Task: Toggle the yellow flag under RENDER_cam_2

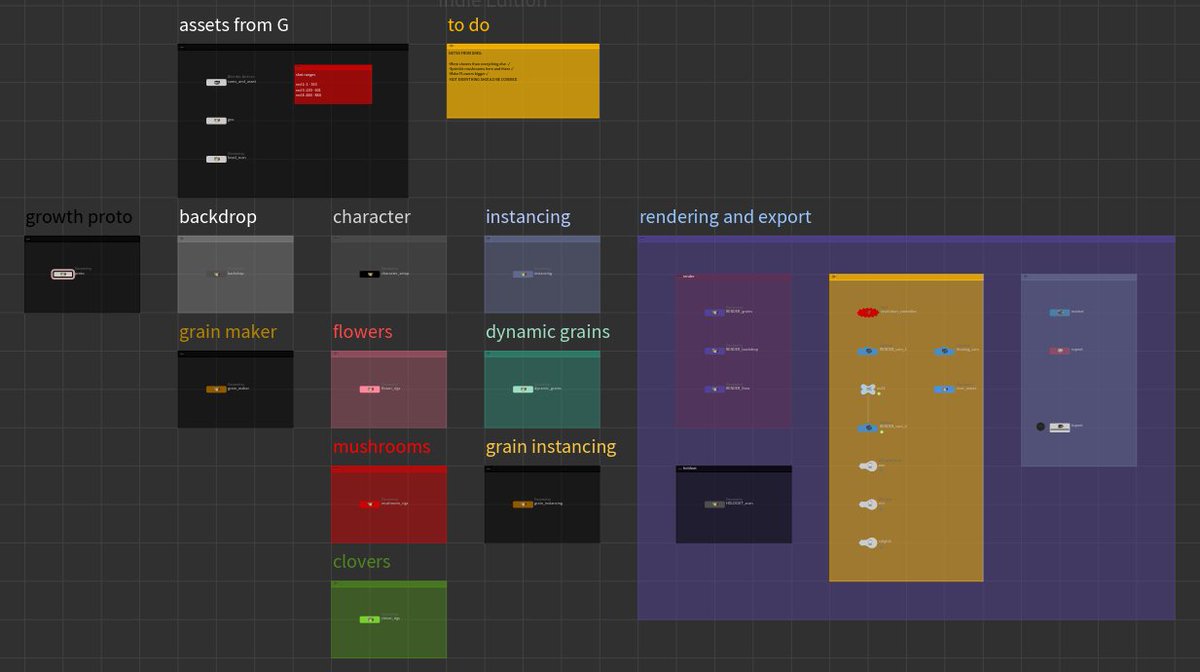Action: (x=881, y=432)
